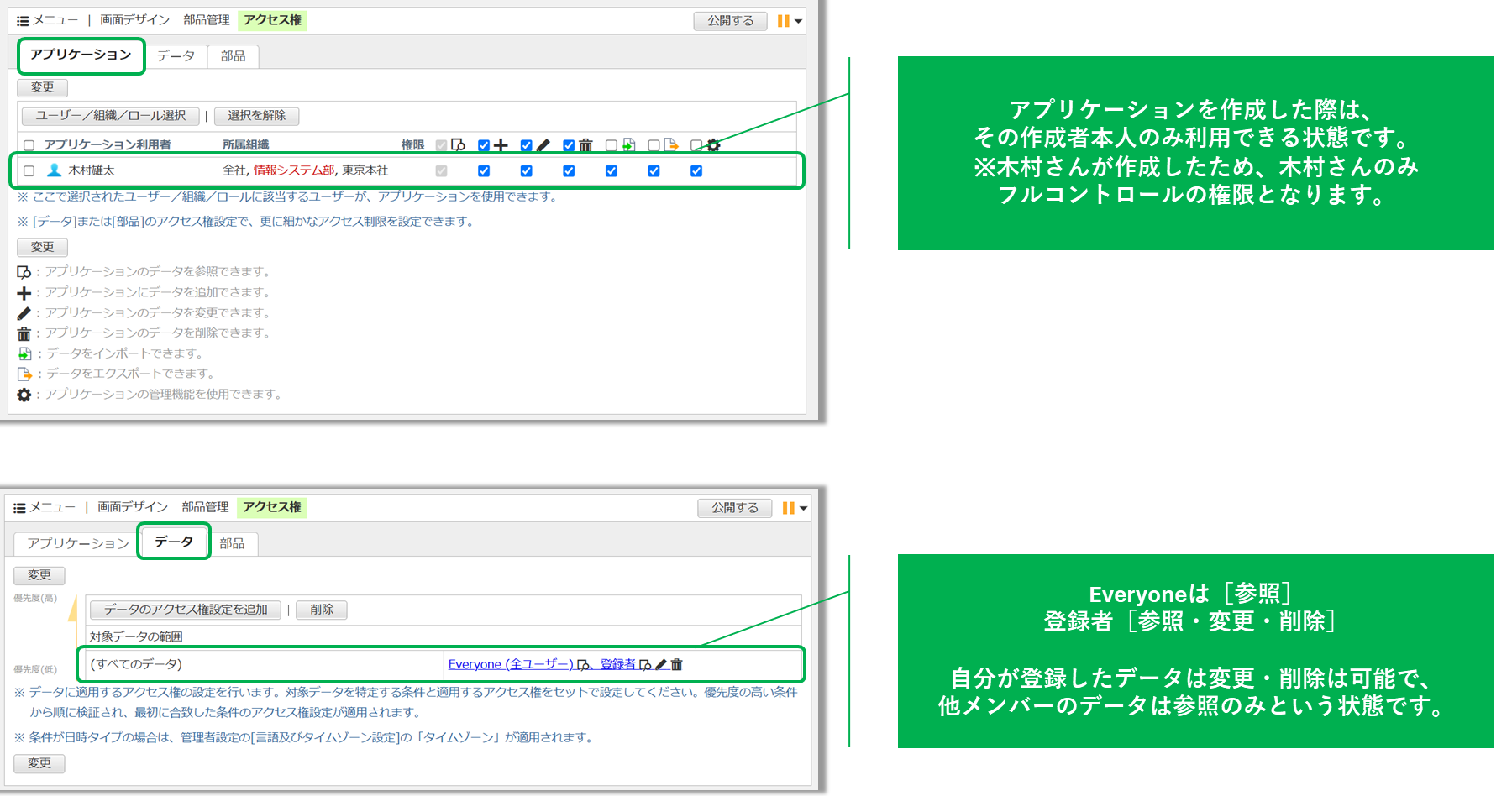Click the list icon beside メニュー in upper panel

(x=23, y=21)
